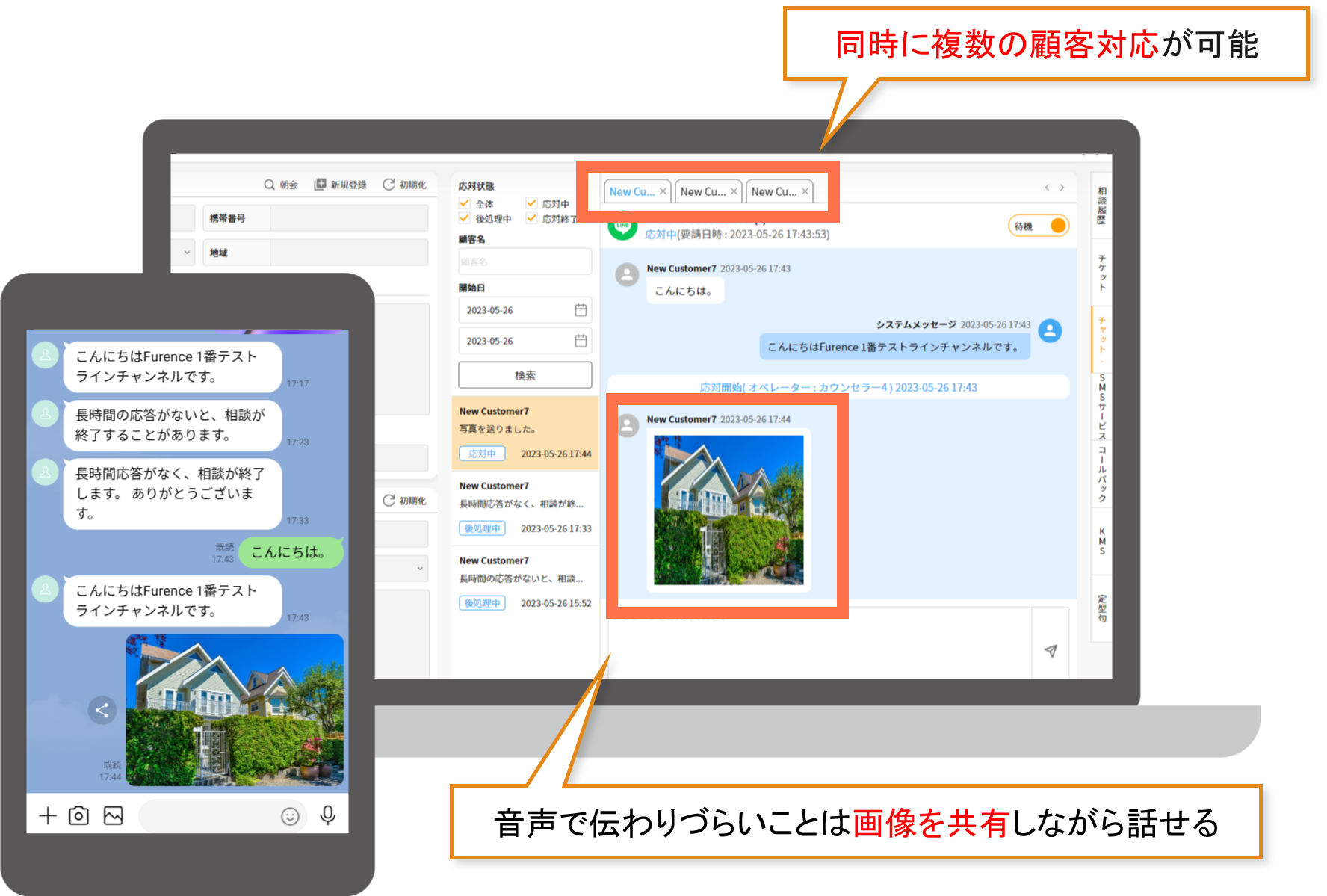Open the emoji picker in the message box
Image resolution: width=1327 pixels, height=896 pixels.
[x=290, y=816]
